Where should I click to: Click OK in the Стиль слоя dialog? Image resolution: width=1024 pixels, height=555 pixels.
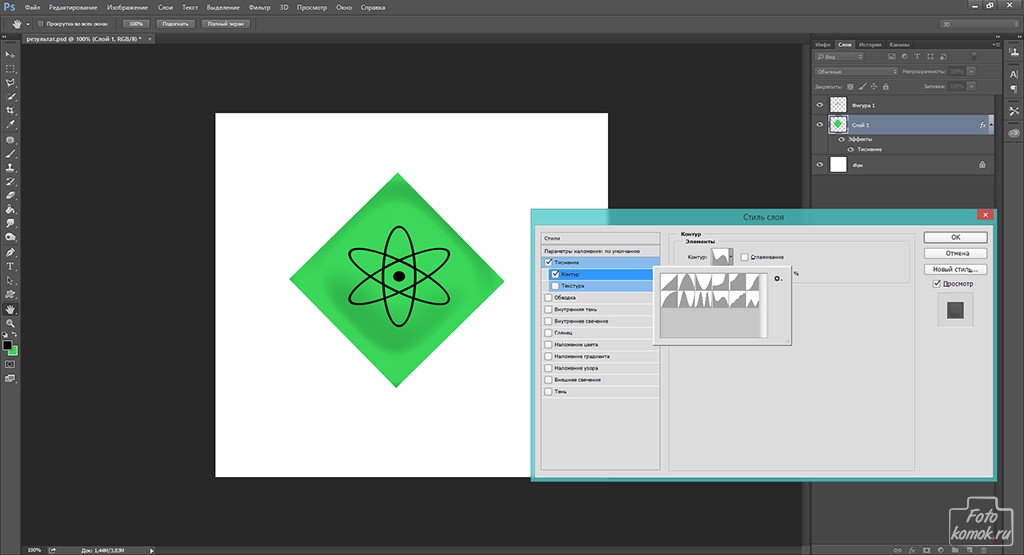(955, 237)
